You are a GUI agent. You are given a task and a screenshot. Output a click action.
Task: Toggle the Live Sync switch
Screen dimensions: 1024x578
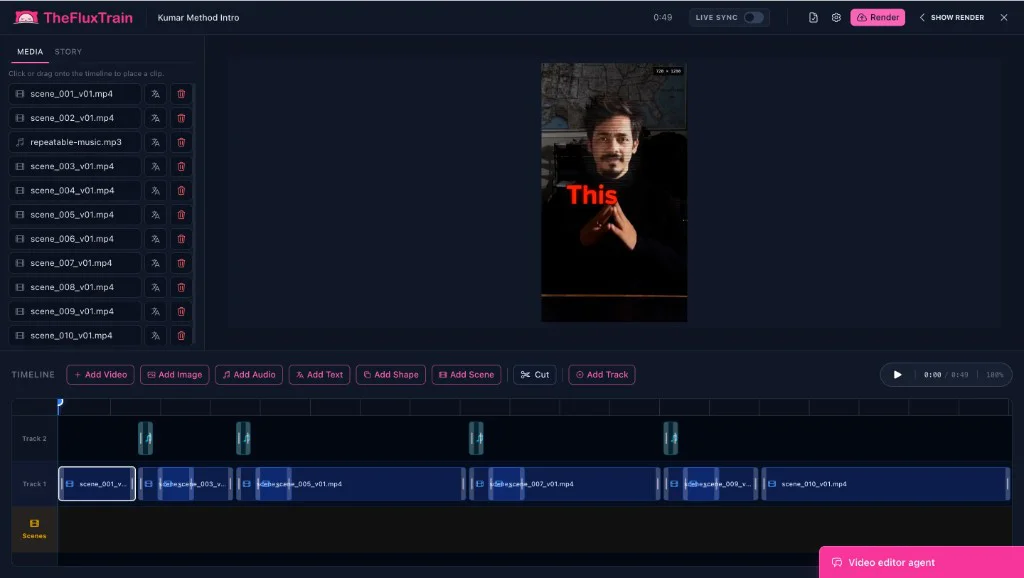[754, 18]
